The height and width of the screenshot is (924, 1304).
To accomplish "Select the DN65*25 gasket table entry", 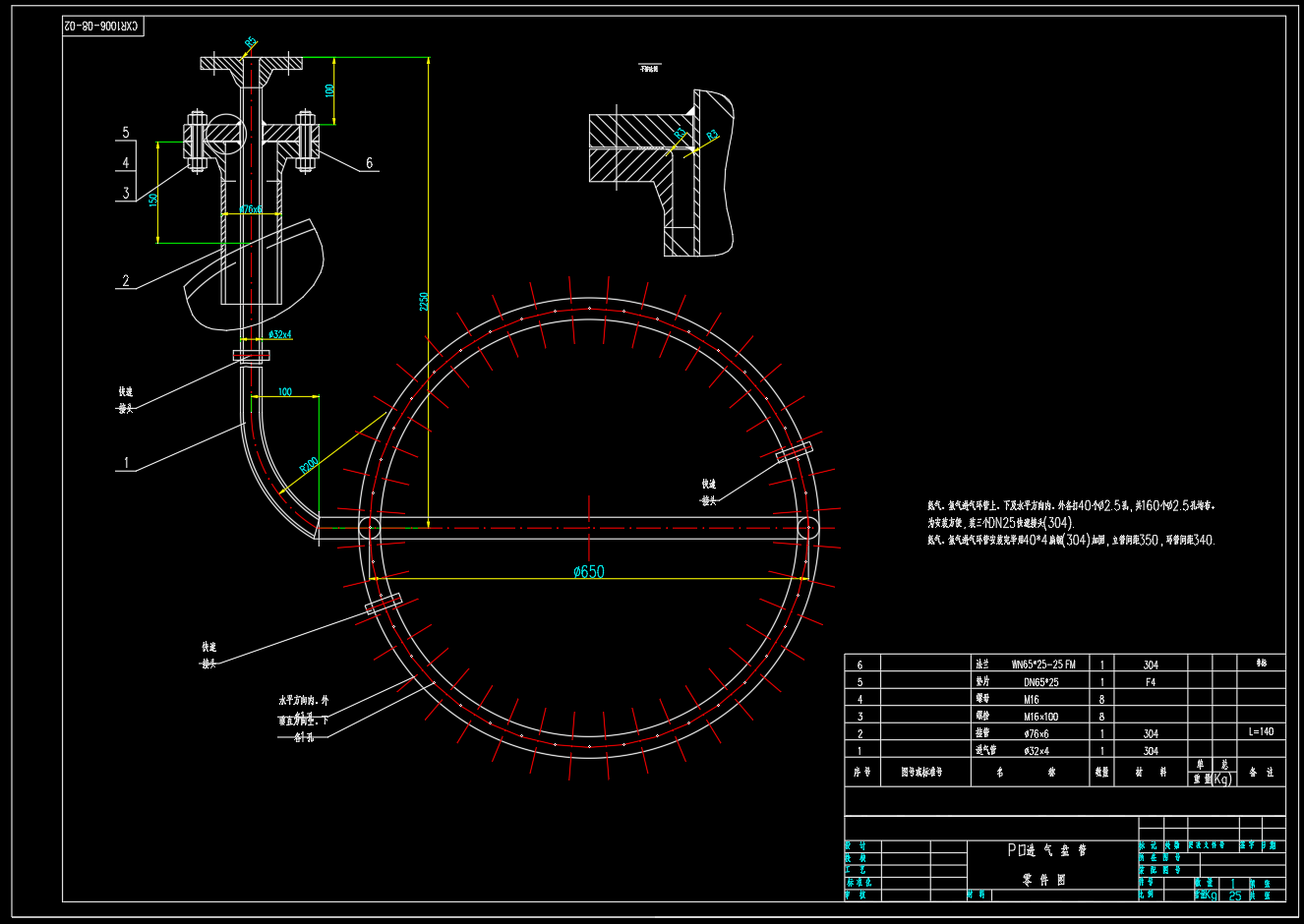I will click(1040, 682).
